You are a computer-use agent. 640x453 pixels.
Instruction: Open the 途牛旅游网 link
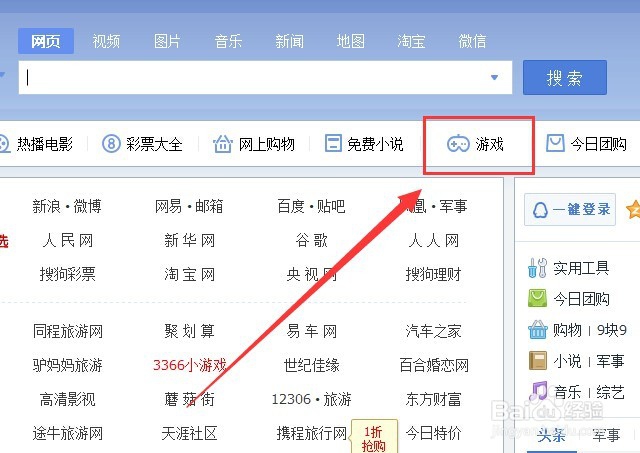click(x=68, y=433)
